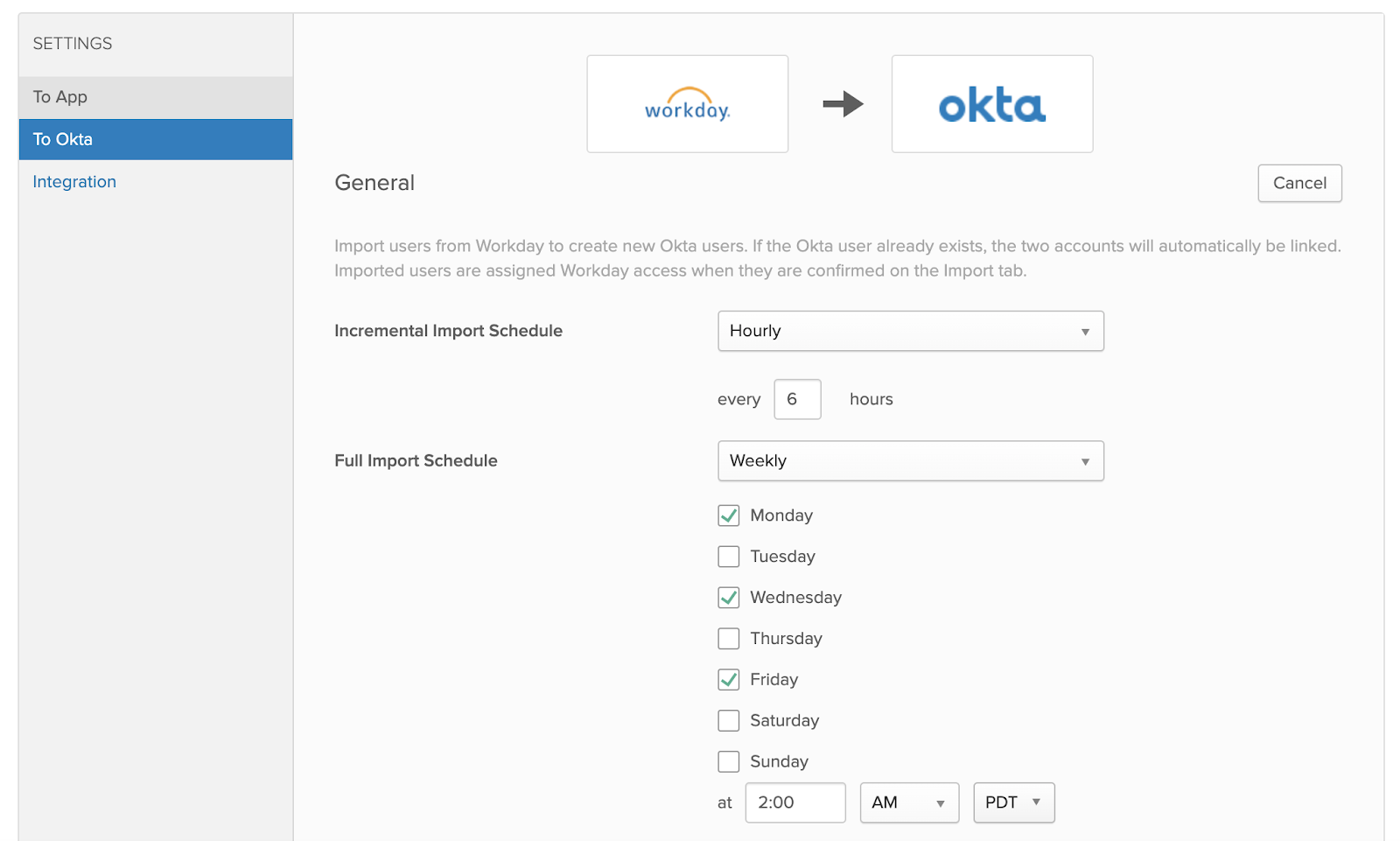Open the Integration settings link
Viewport: 1400px width, 841px height.
pyautogui.click(x=74, y=182)
